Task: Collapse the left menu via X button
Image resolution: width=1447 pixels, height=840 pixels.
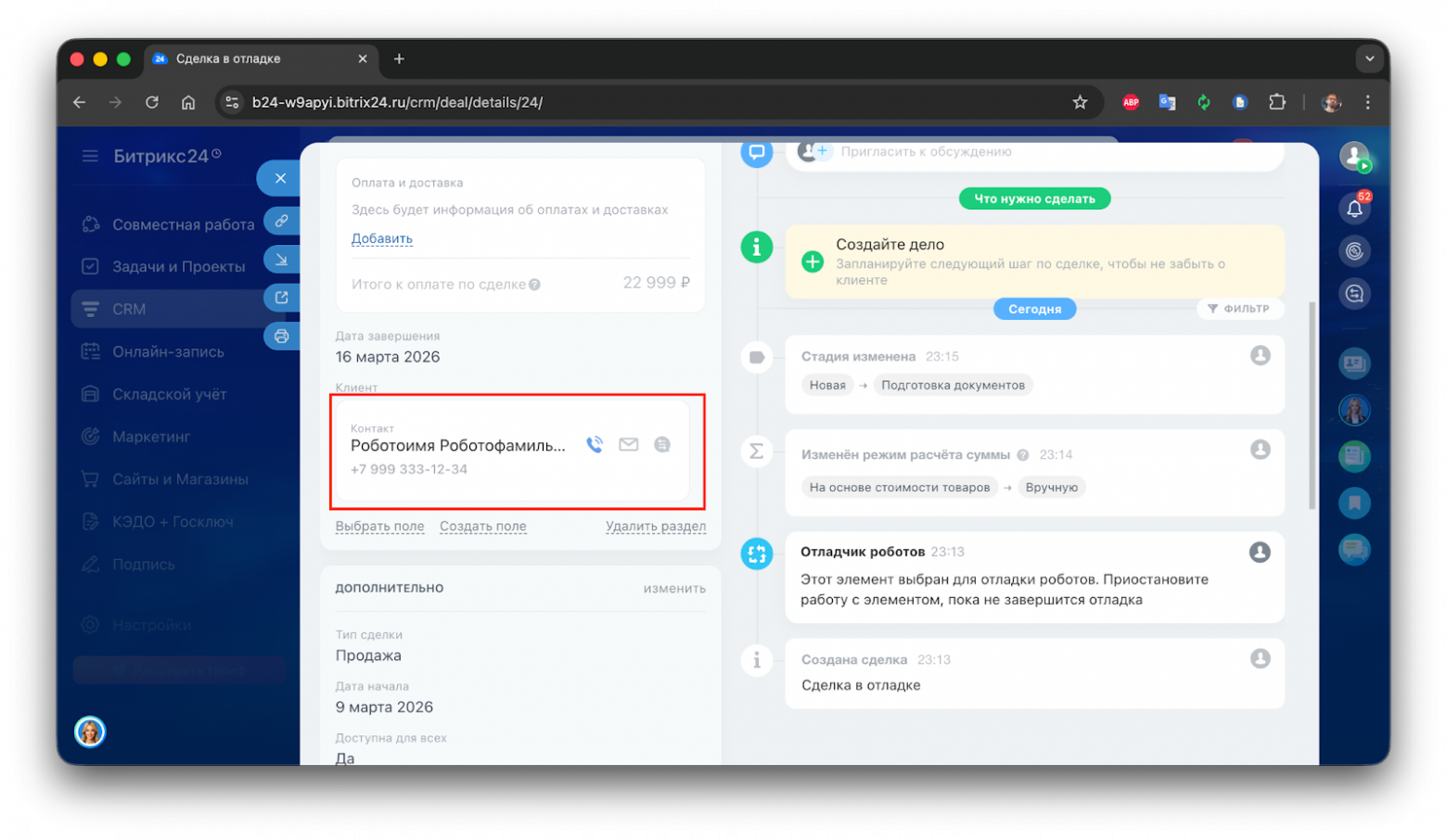Action: 279,178
